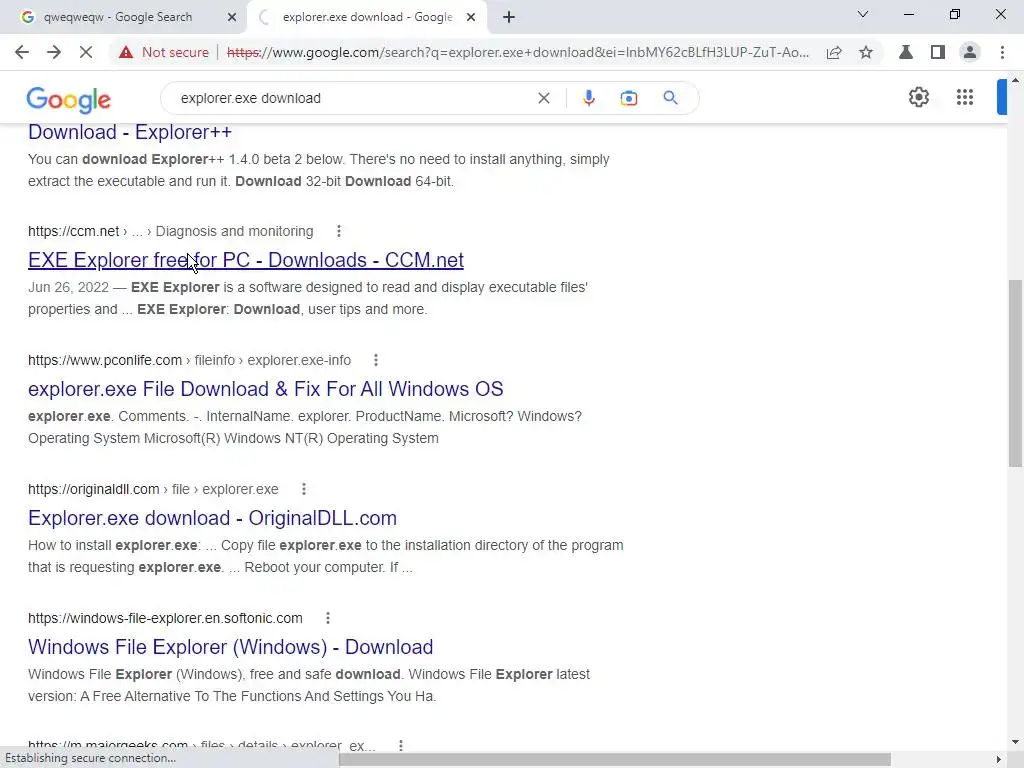Go to Google home via logo

pyautogui.click(x=69, y=99)
